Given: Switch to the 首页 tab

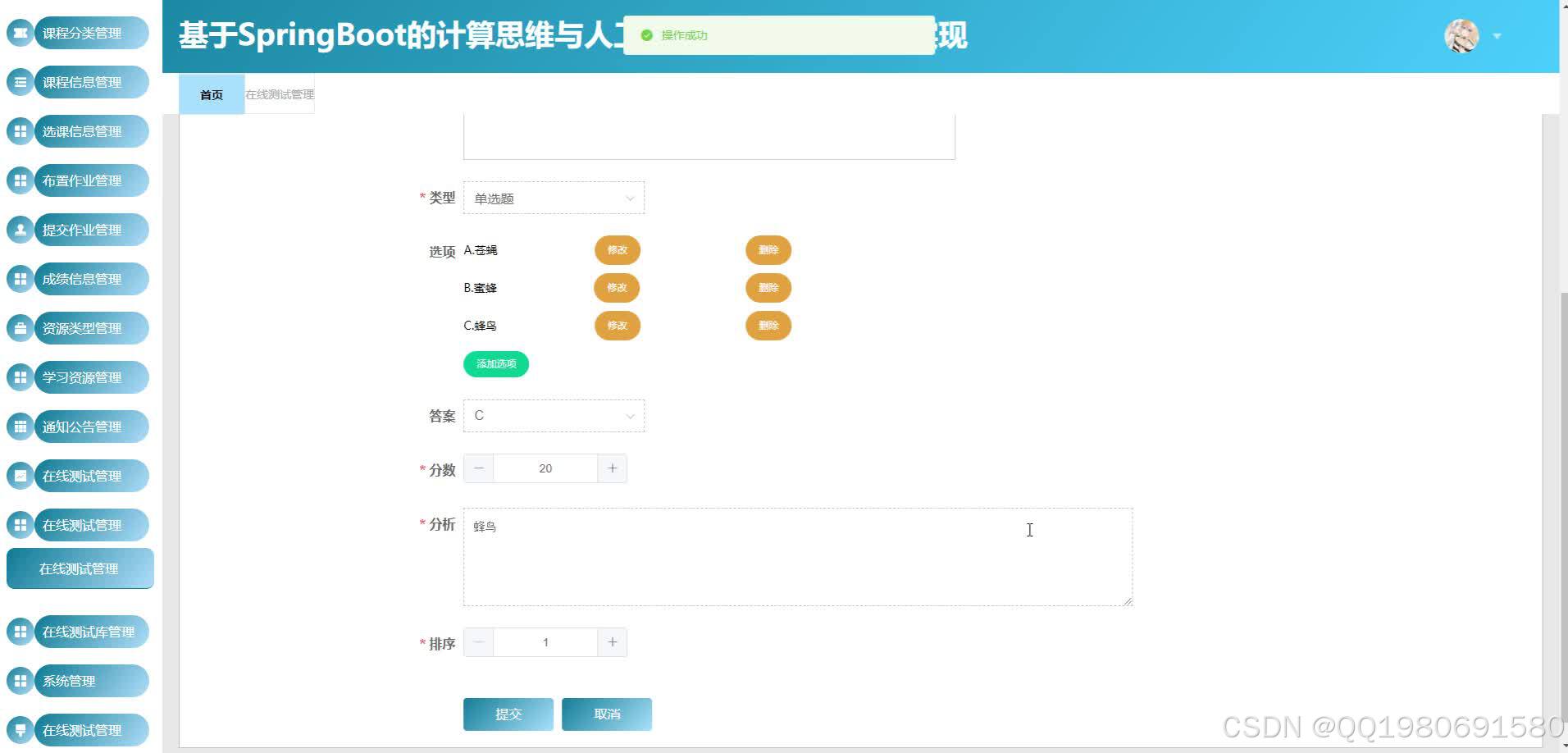Looking at the screenshot, I should [x=211, y=94].
